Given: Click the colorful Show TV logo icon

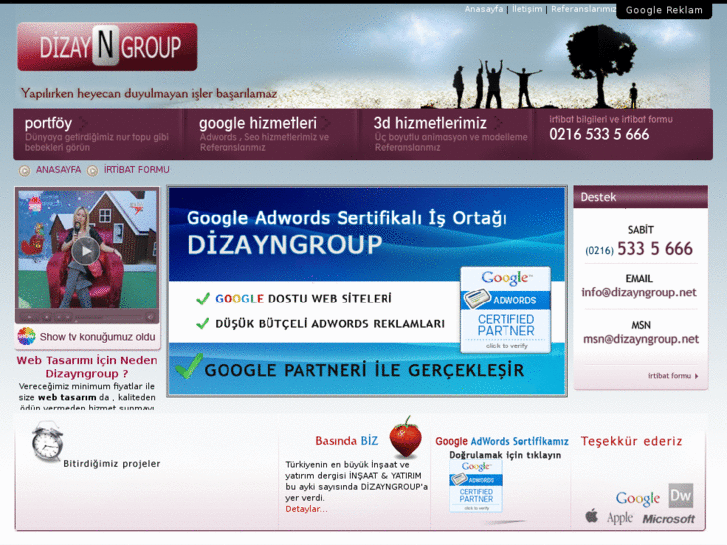Looking at the screenshot, I should click(26, 336).
